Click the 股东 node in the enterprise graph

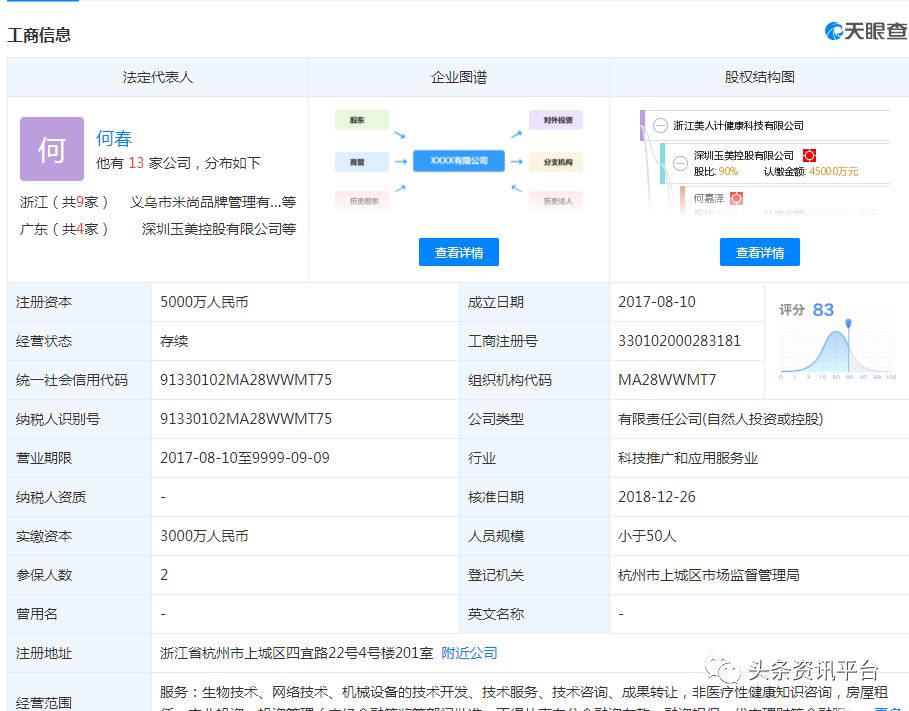tap(362, 120)
